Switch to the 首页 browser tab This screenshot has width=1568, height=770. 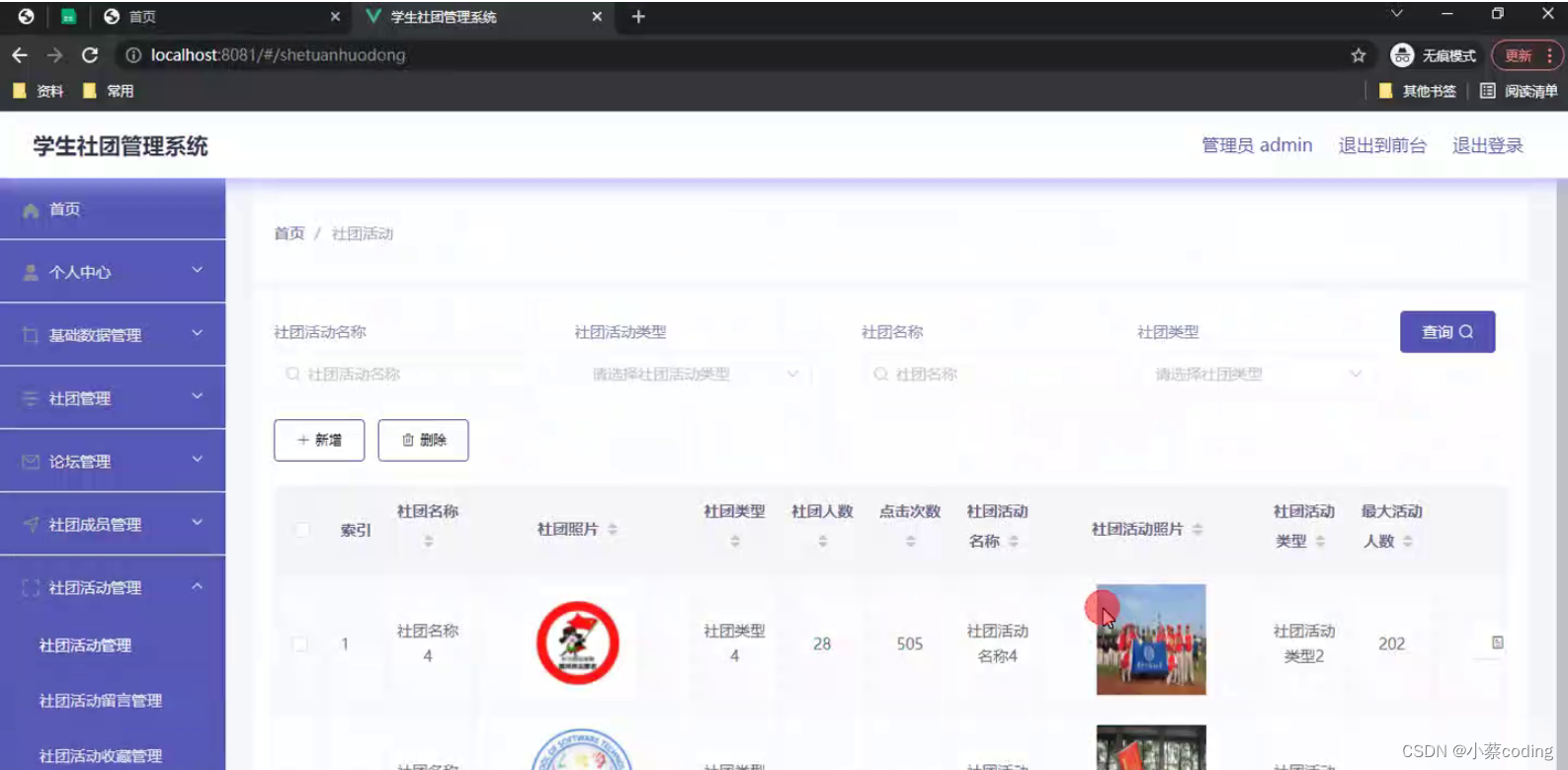point(222,17)
